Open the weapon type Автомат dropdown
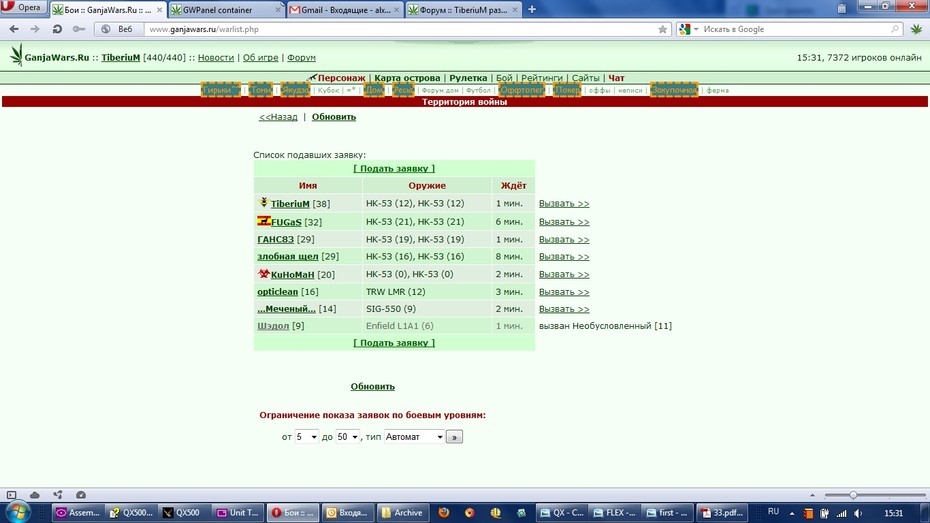930x523 pixels. click(414, 436)
